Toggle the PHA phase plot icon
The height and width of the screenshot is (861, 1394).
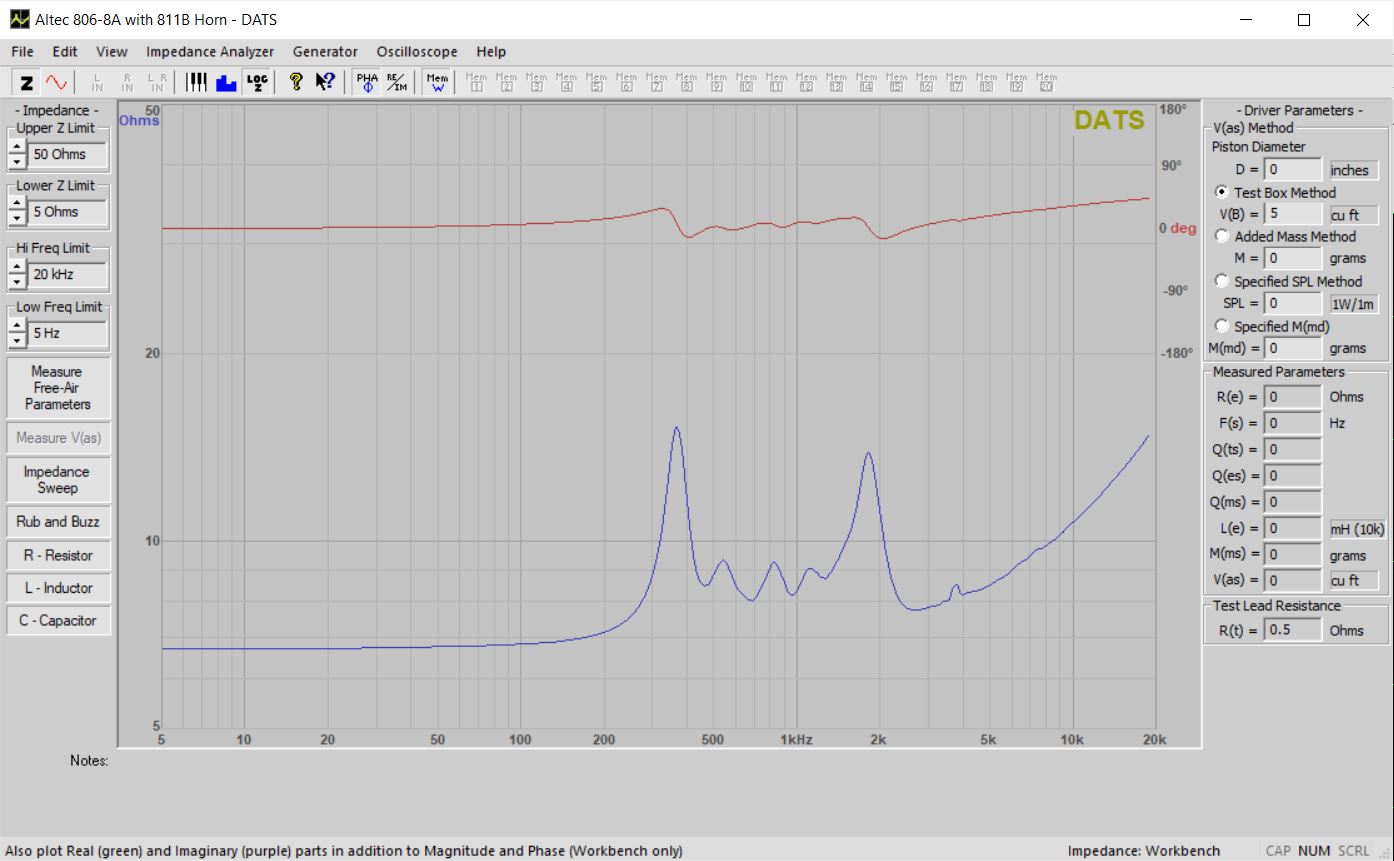tap(367, 82)
